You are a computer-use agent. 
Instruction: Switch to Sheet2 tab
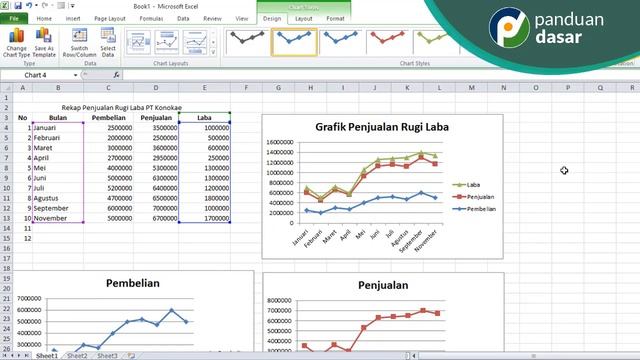coord(77,356)
